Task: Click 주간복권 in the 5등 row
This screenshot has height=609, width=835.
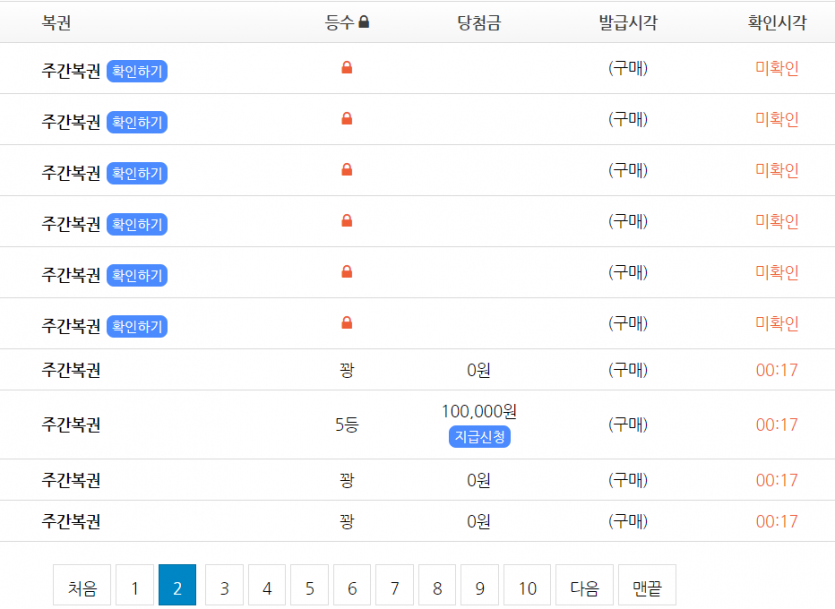Action: point(71,424)
